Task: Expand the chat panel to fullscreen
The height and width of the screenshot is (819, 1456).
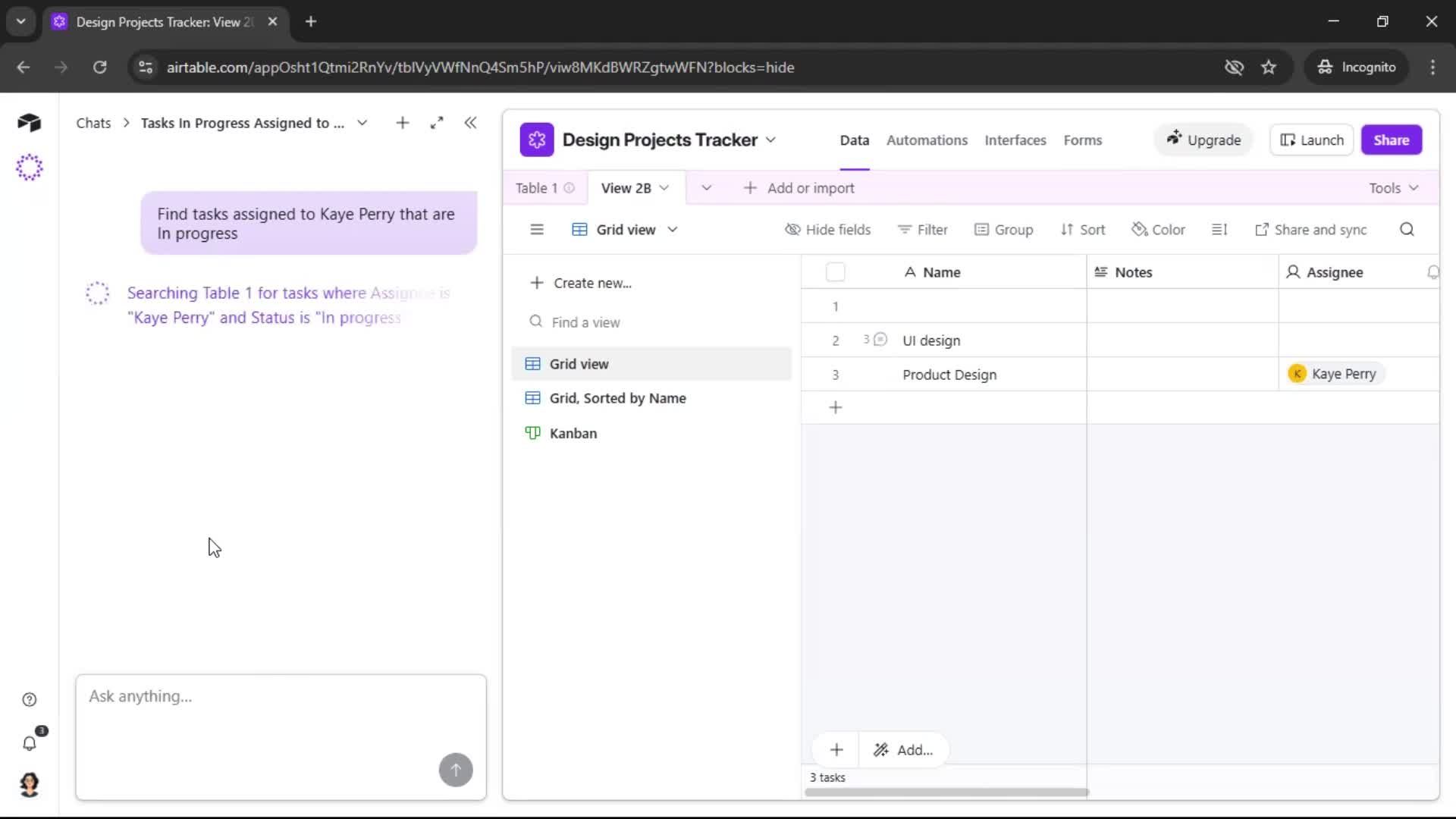Action: point(437,123)
